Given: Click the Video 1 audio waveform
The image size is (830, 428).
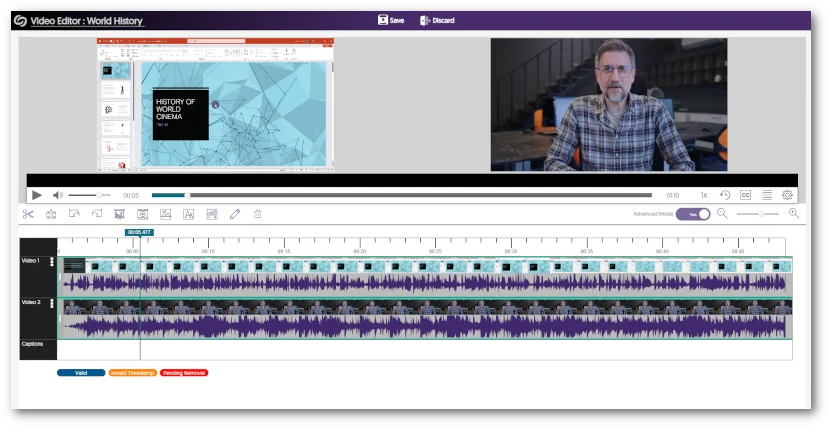Looking at the screenshot, I should (425, 285).
